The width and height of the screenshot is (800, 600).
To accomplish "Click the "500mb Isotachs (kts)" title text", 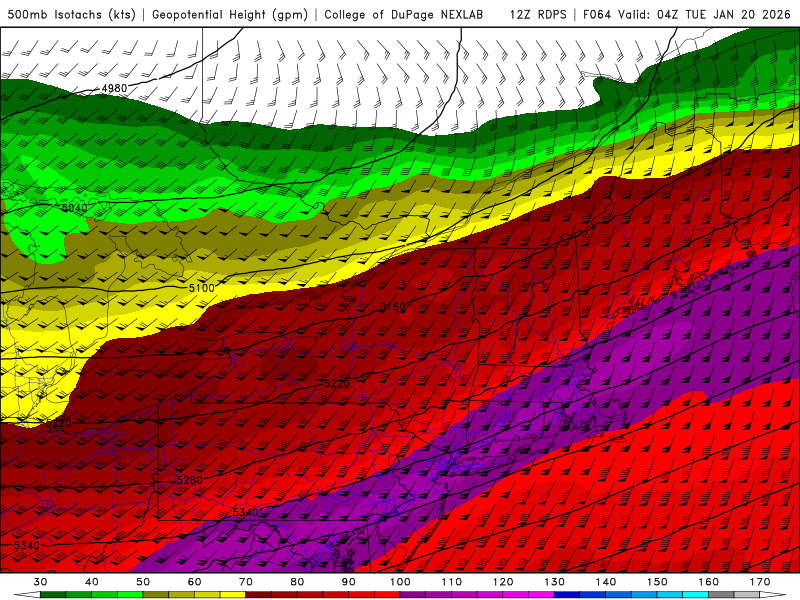I will [71, 14].
